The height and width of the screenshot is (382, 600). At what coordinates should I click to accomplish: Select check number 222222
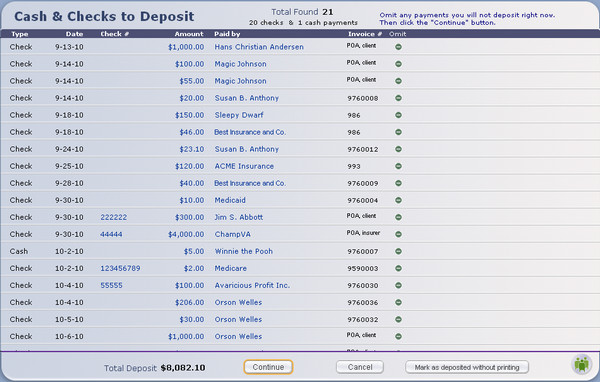[114, 217]
